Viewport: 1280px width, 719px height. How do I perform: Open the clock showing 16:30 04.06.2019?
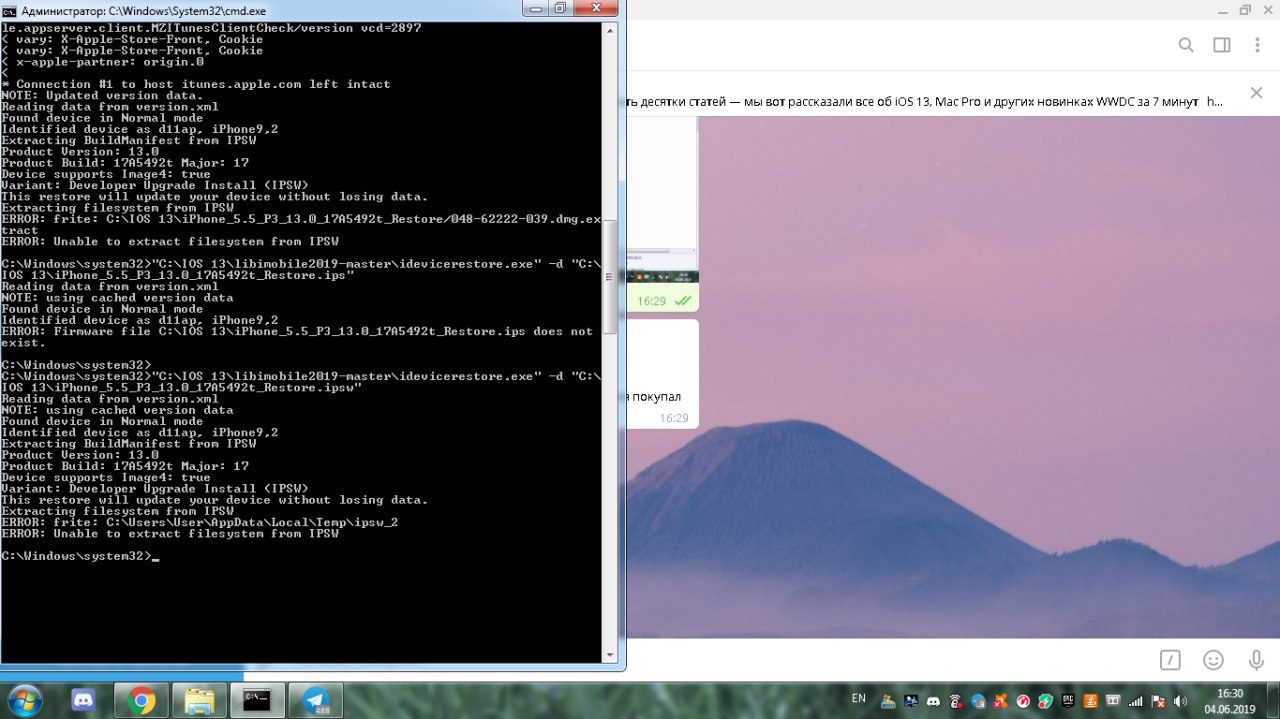[1229, 701]
